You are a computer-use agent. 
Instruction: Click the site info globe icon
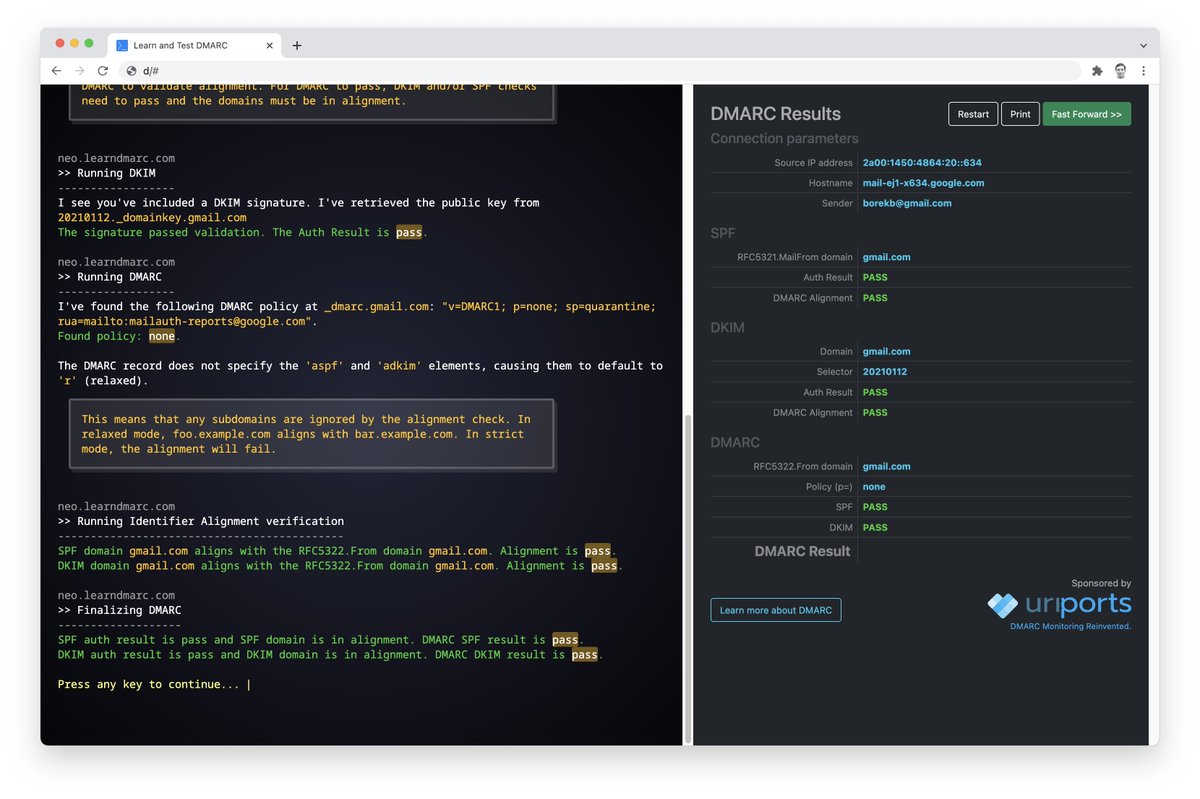click(x=130, y=71)
